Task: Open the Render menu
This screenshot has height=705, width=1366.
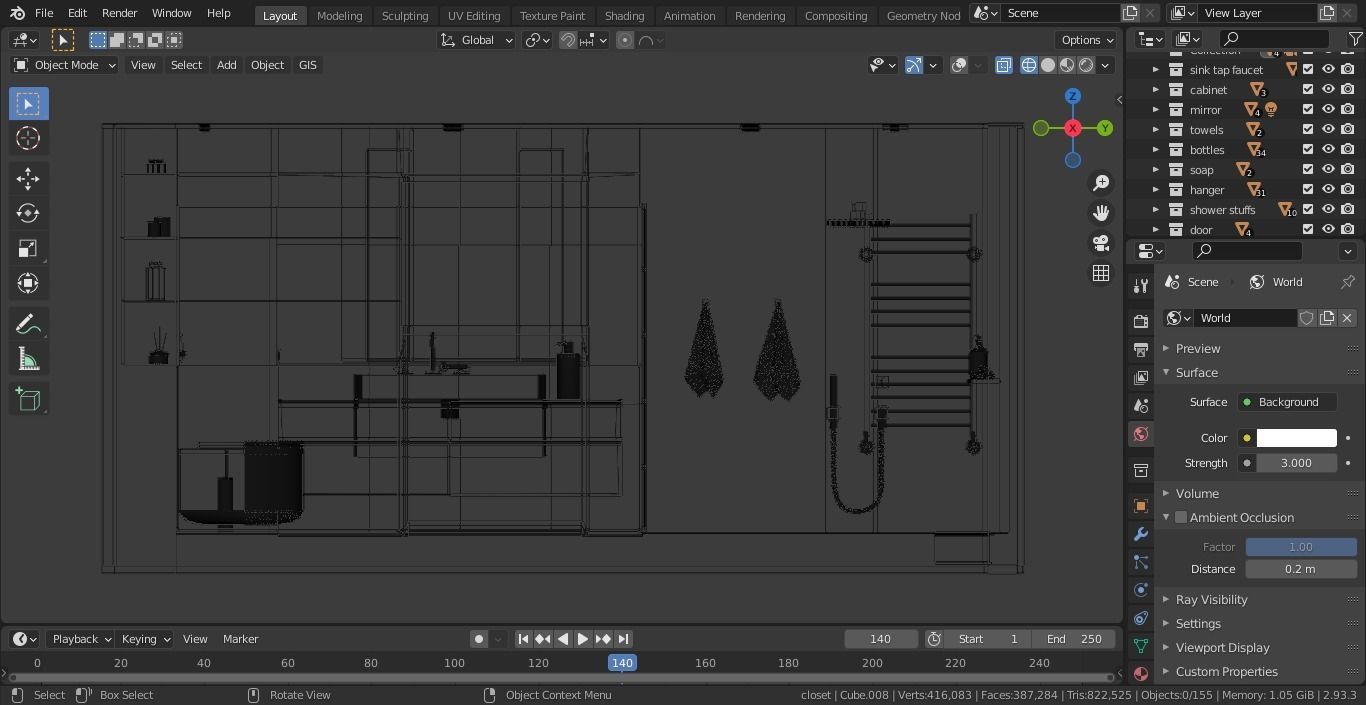Action: 119,13
